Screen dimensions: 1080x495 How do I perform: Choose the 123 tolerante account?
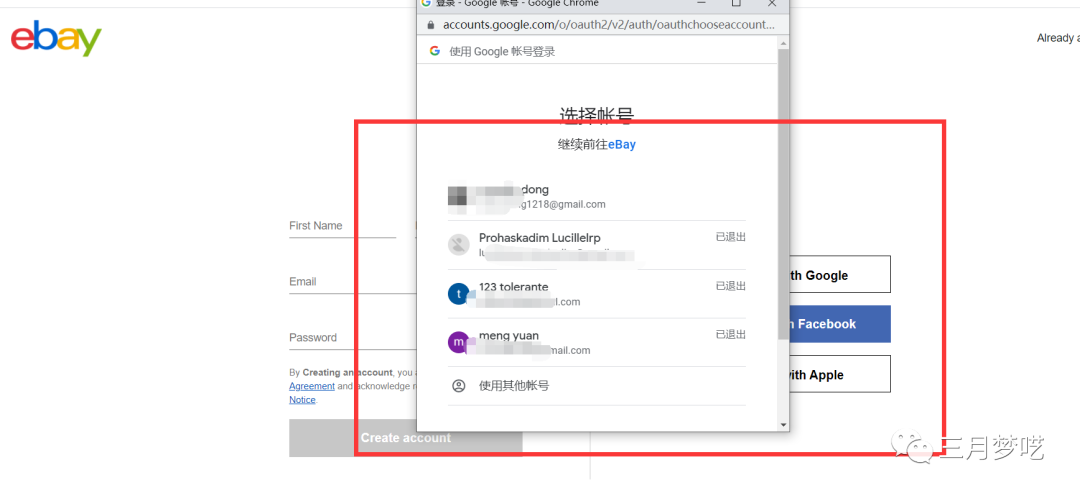[x=596, y=294]
